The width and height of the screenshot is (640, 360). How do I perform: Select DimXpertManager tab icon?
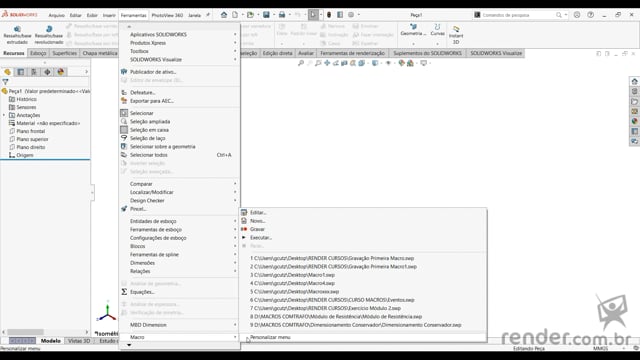click(x=47, y=72)
